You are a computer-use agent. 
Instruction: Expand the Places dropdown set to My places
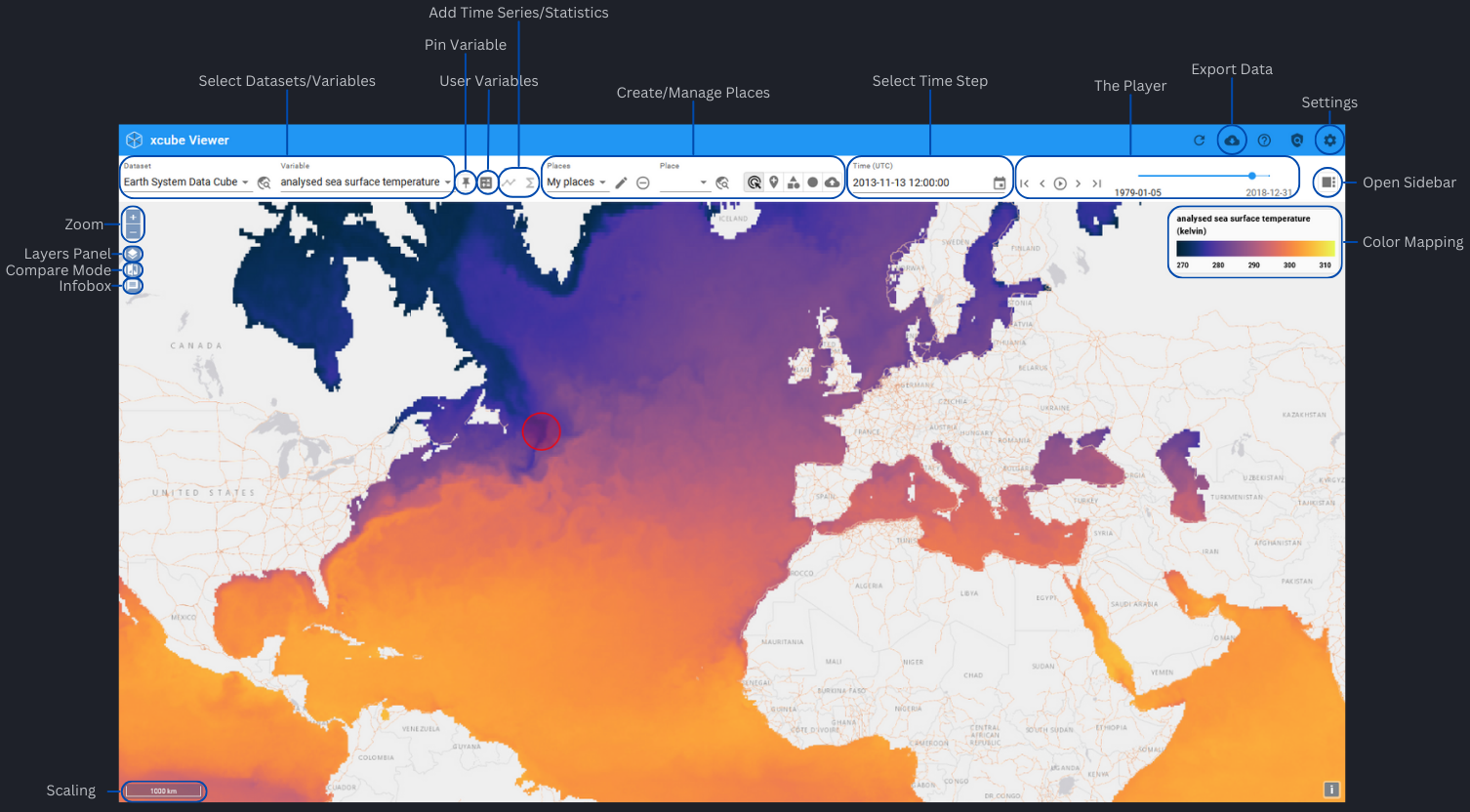[x=577, y=183]
